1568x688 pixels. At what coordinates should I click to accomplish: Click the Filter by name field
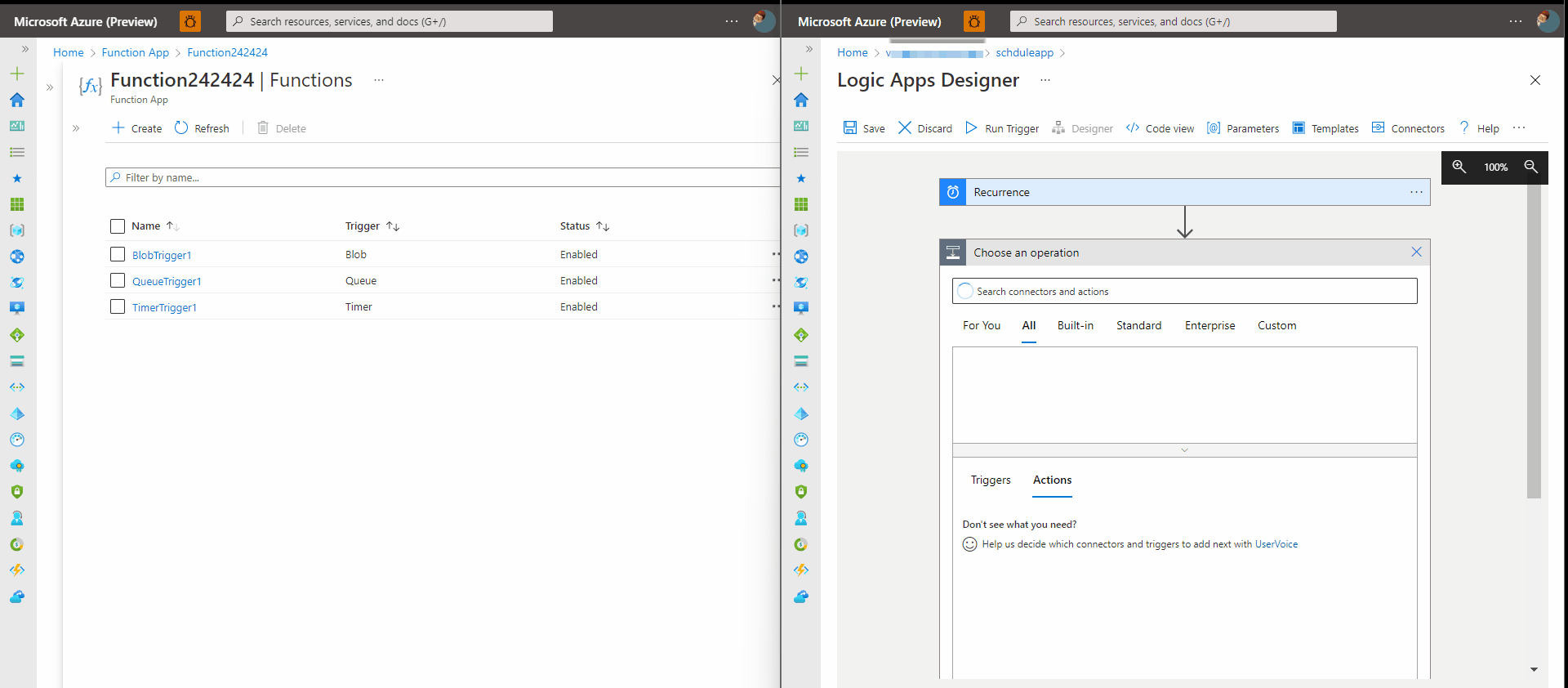coord(443,177)
